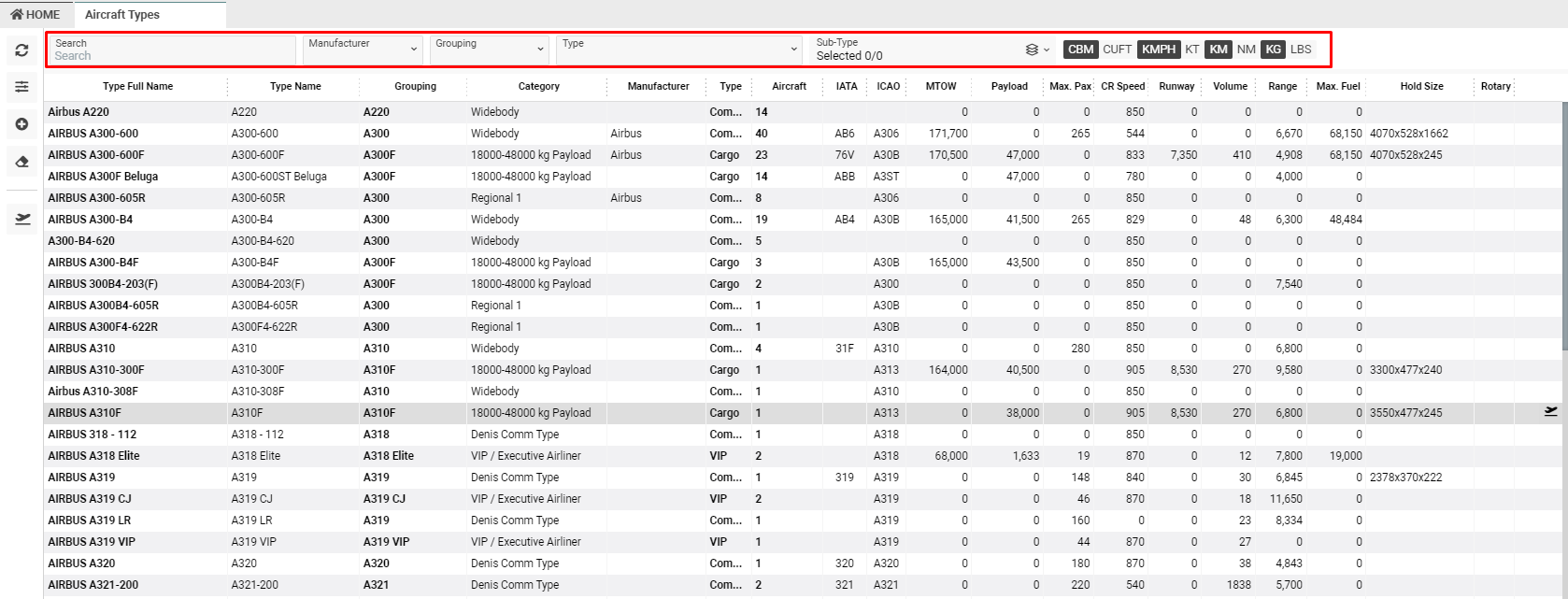Sort by the MTOW column header
1568x599 pixels.
(x=940, y=86)
